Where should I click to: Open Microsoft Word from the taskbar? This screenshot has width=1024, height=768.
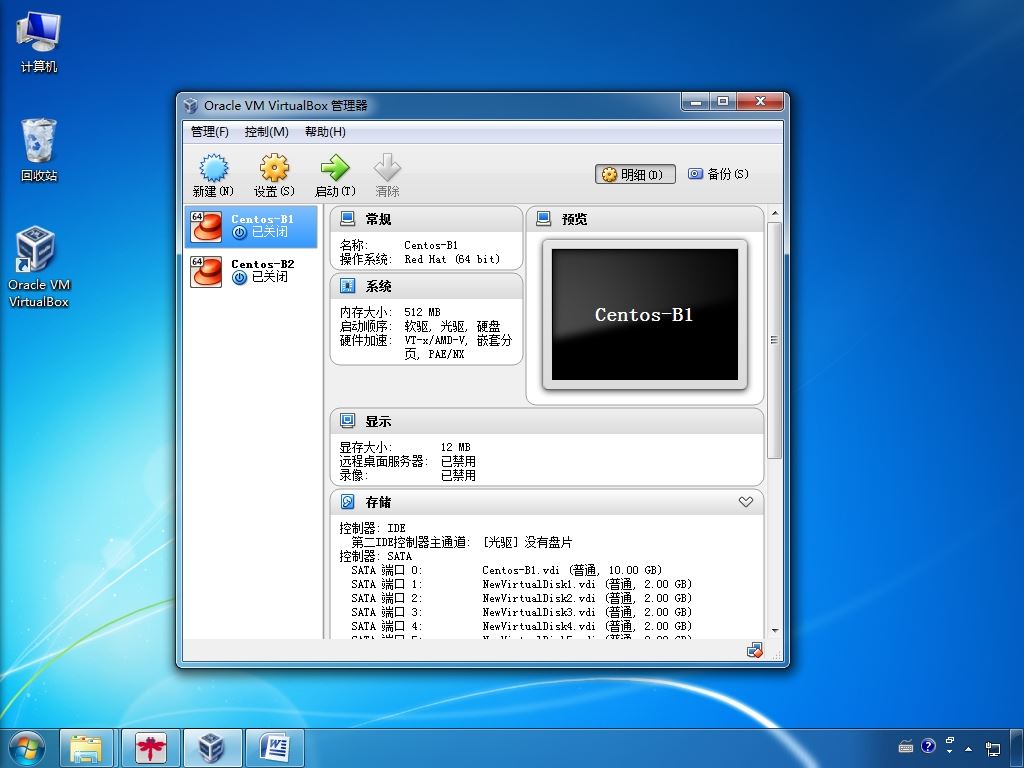tap(274, 748)
